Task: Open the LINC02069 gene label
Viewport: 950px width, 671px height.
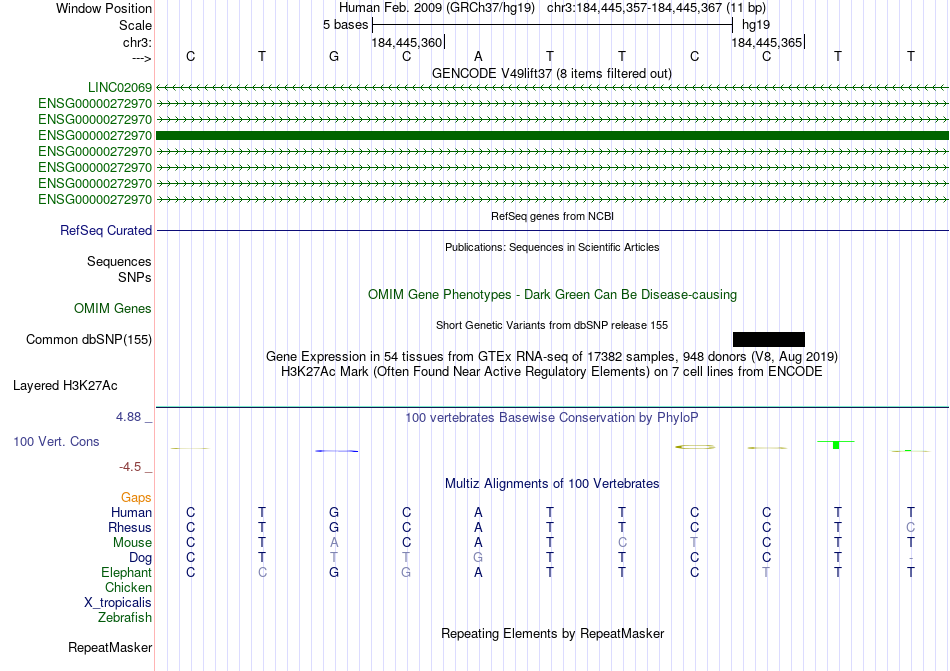Action: click(120, 88)
